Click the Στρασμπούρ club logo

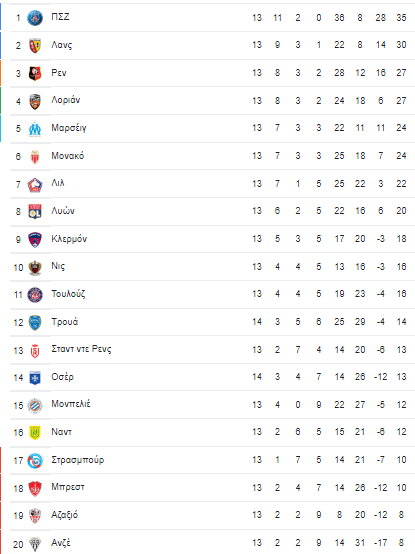(35, 461)
